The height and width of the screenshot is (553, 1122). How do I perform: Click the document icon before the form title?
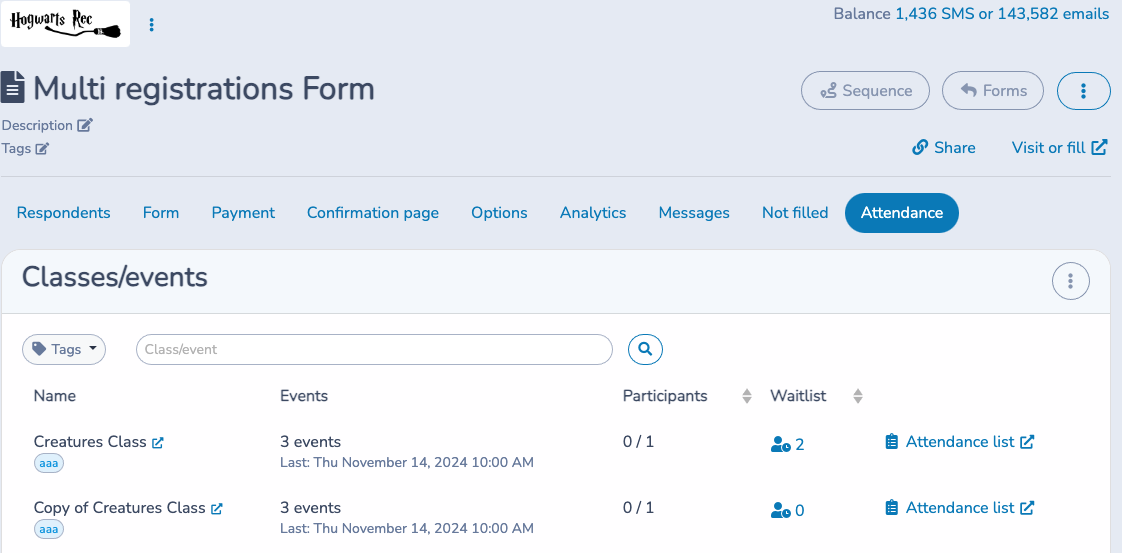click(x=13, y=87)
